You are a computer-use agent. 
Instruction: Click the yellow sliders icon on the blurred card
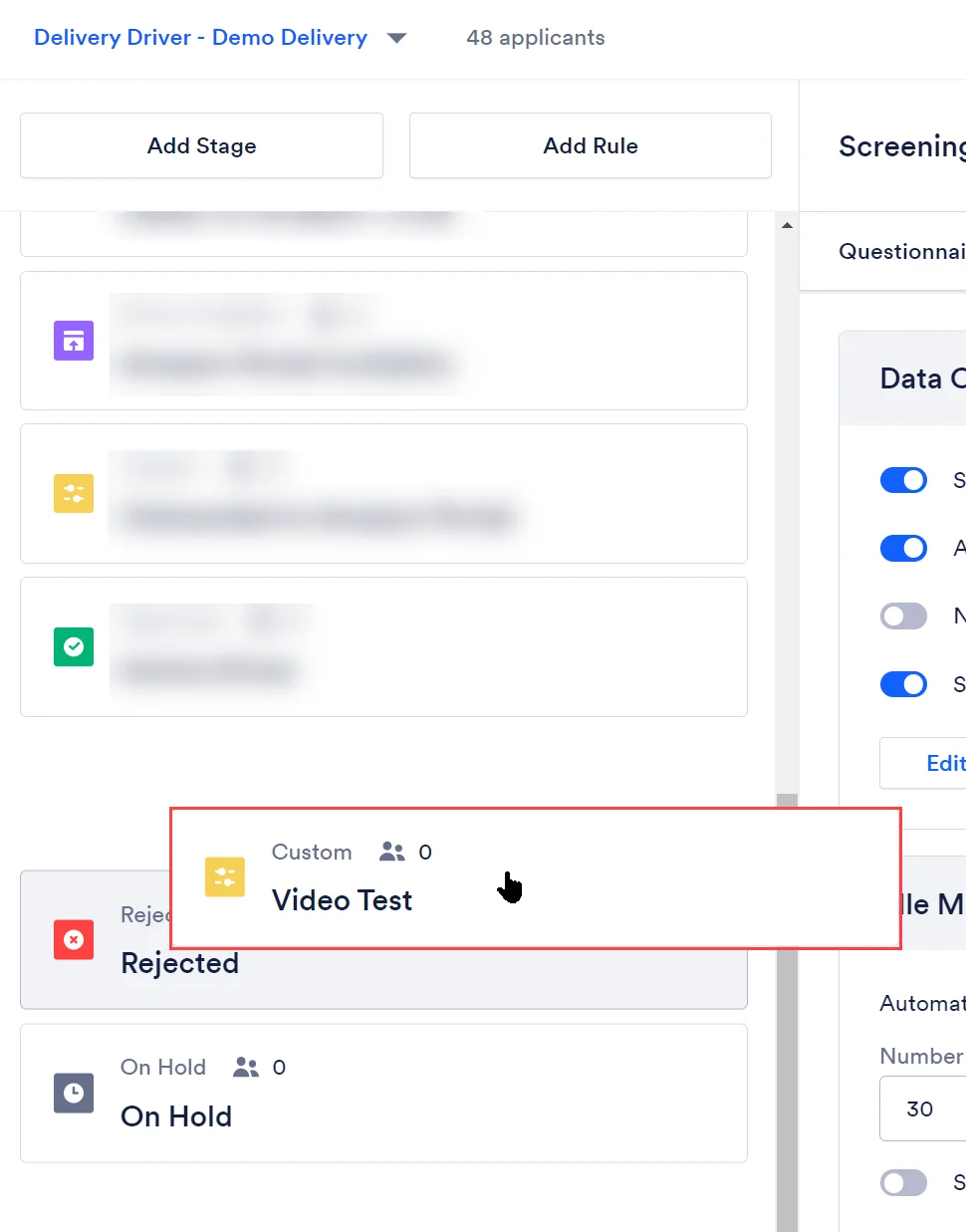pyautogui.click(x=74, y=493)
